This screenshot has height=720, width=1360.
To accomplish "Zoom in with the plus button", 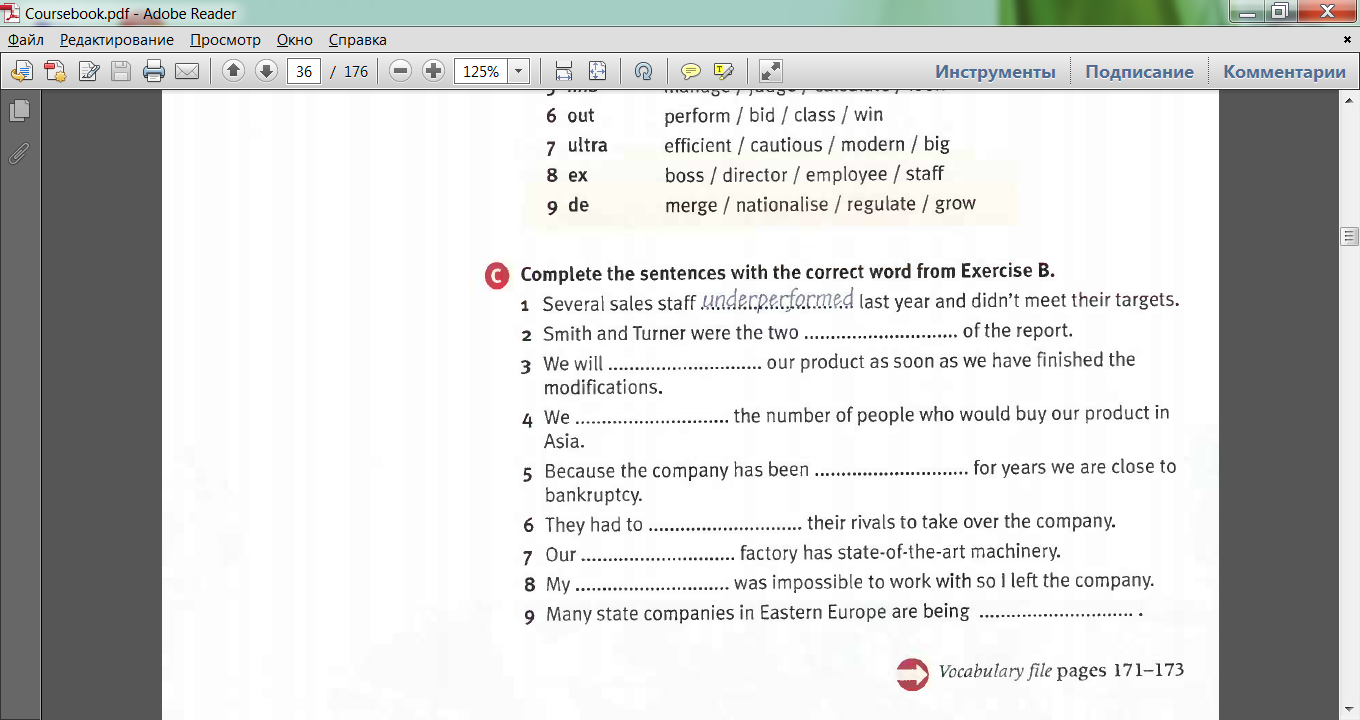I will (x=433, y=71).
